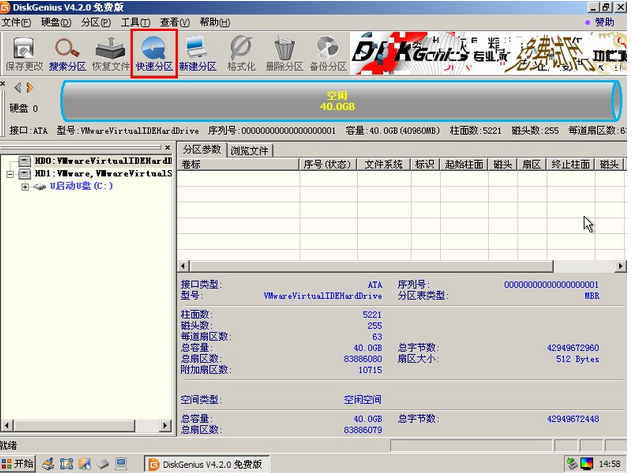The image size is (635, 473).
Task: Click the DiskGenius V4.2.0 taskbar button
Action: pos(207,464)
